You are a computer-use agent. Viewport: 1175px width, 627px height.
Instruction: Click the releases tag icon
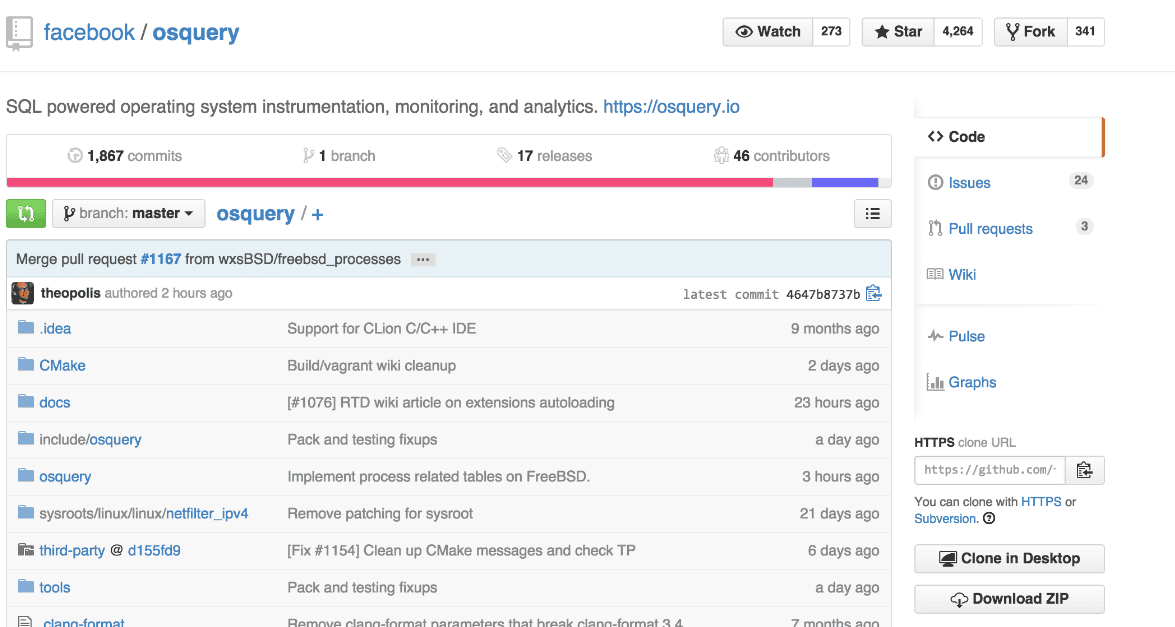click(504, 156)
